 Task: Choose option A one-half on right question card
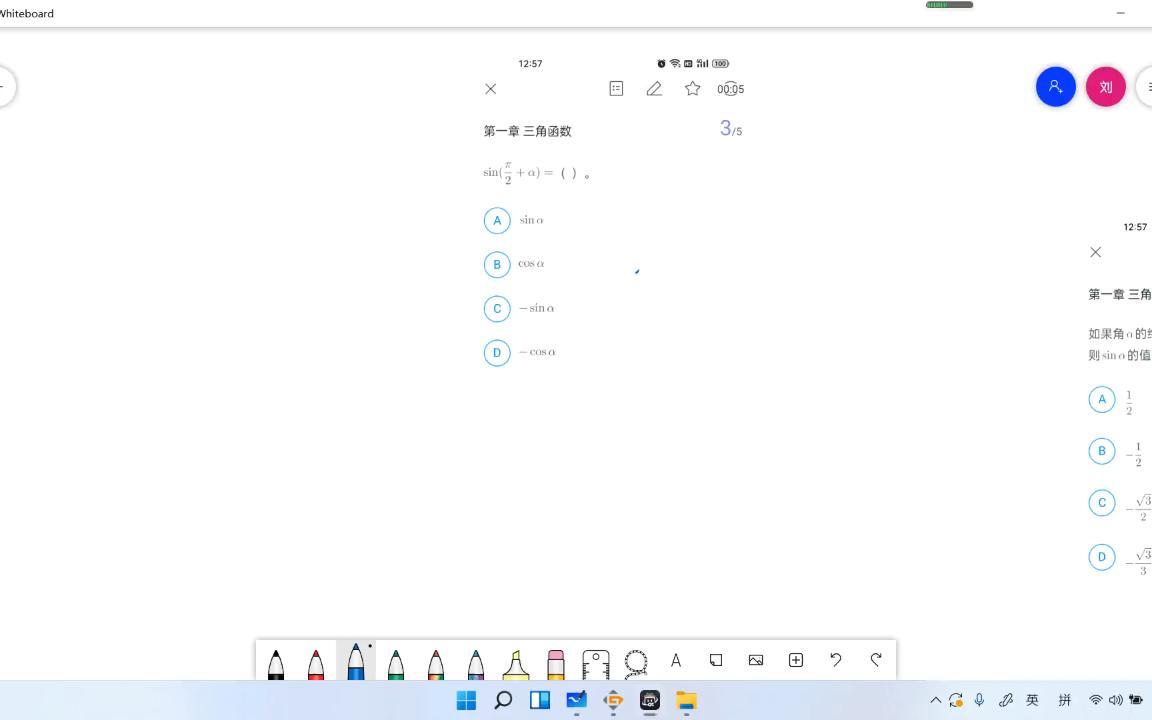coord(1102,399)
